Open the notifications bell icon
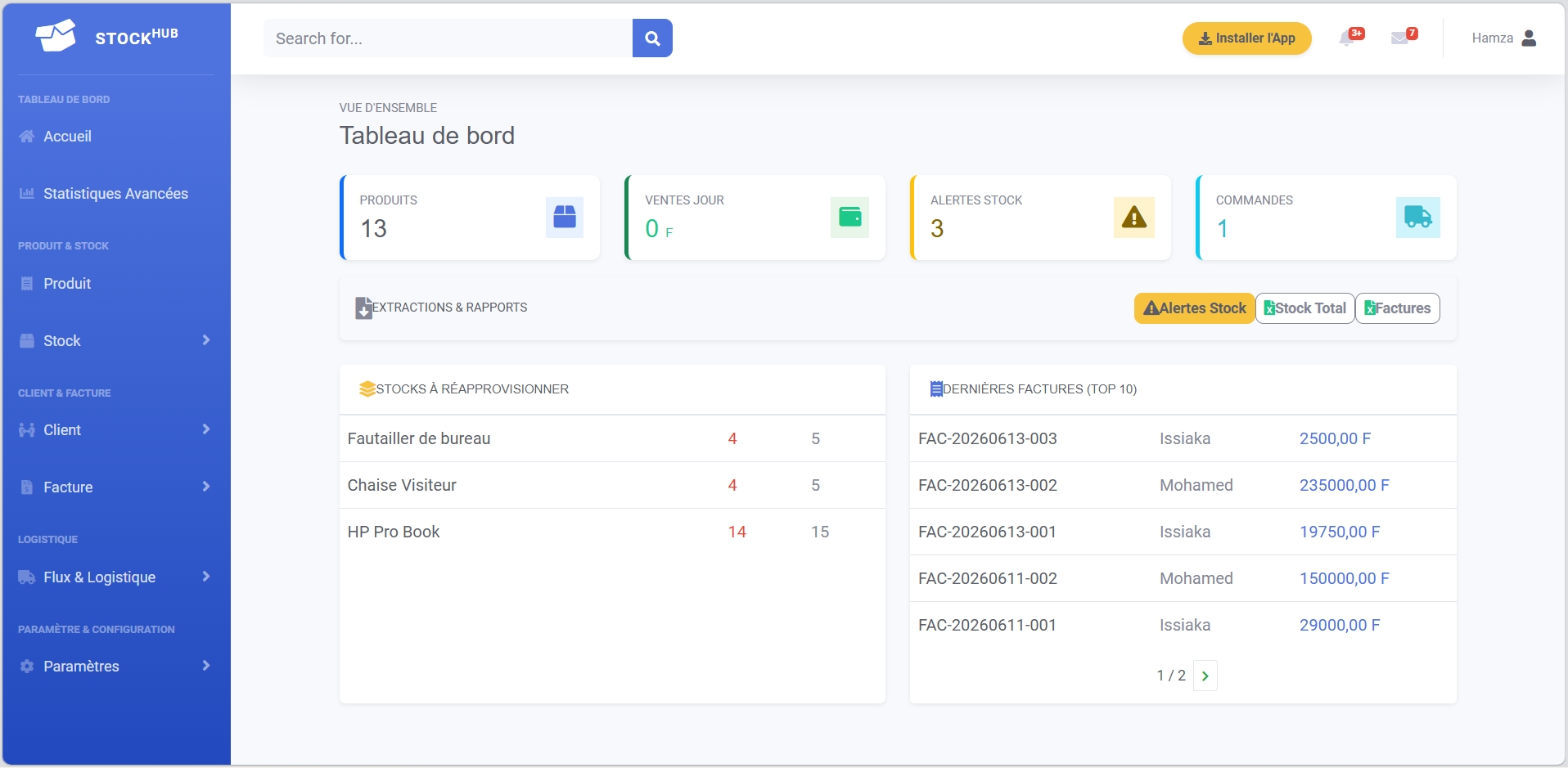Viewport: 1568px width, 768px height. (1346, 38)
